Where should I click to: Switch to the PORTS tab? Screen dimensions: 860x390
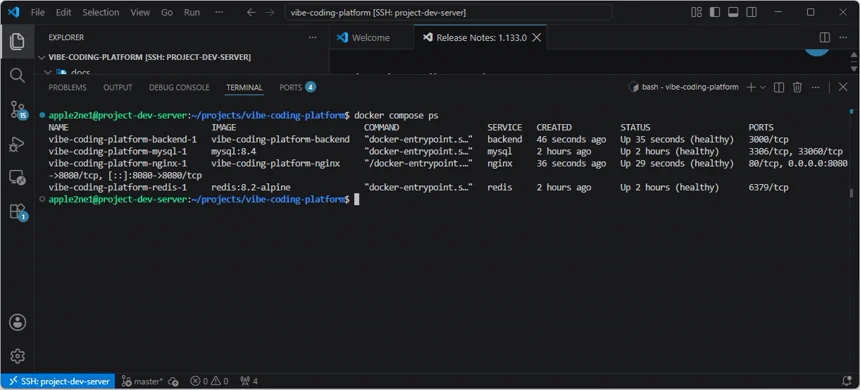tap(297, 87)
